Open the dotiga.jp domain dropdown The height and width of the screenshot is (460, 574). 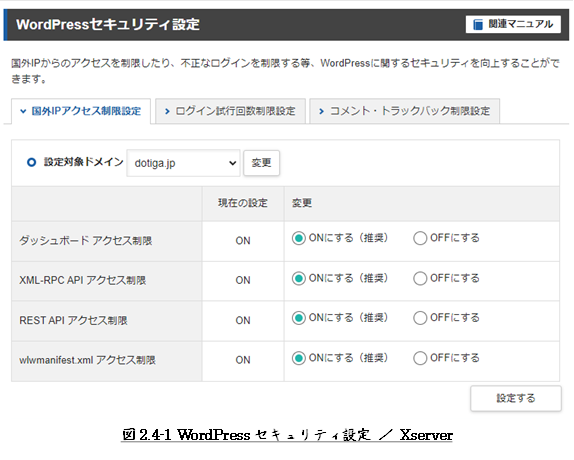coord(183,163)
